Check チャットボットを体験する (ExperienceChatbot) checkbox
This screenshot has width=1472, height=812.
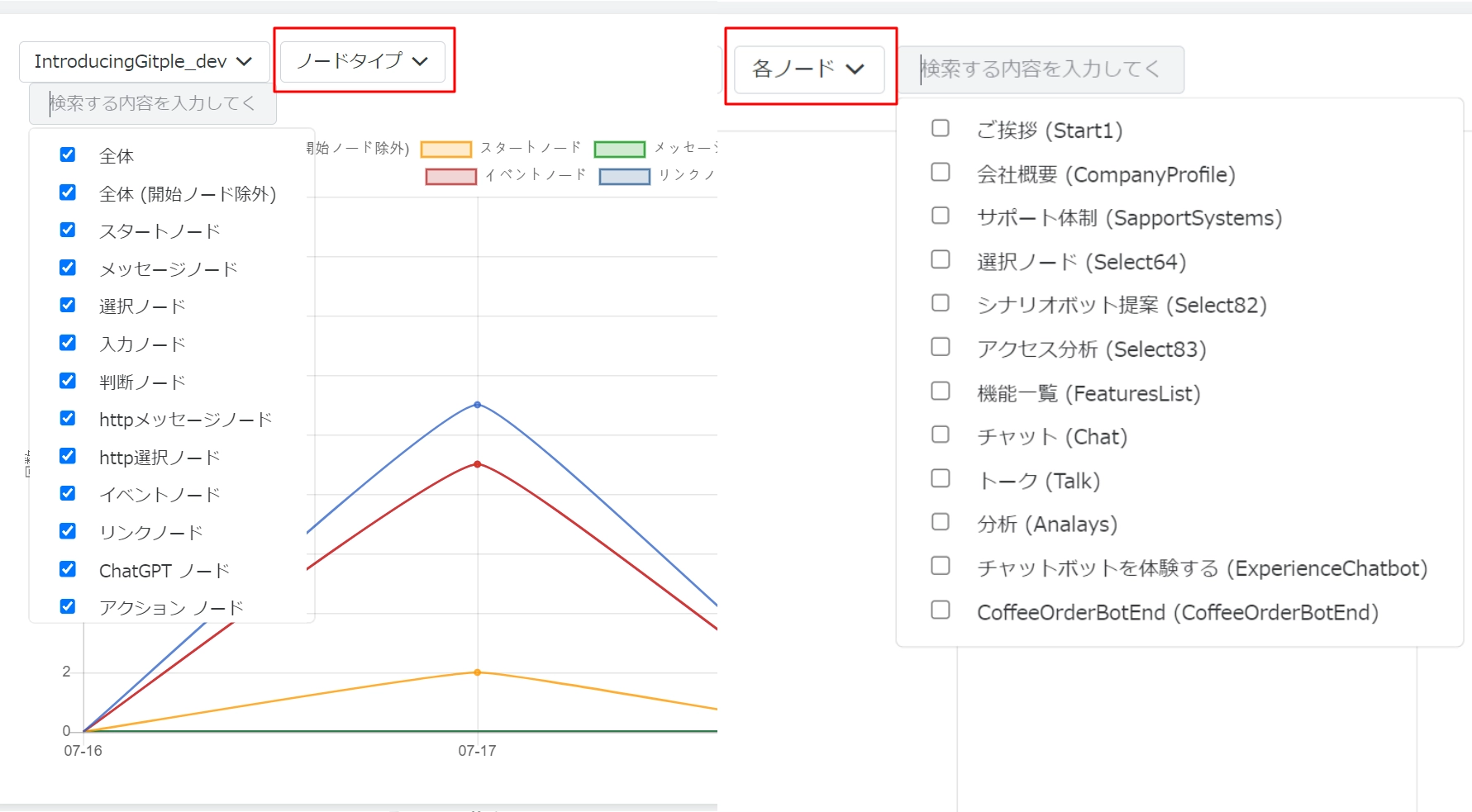[941, 566]
